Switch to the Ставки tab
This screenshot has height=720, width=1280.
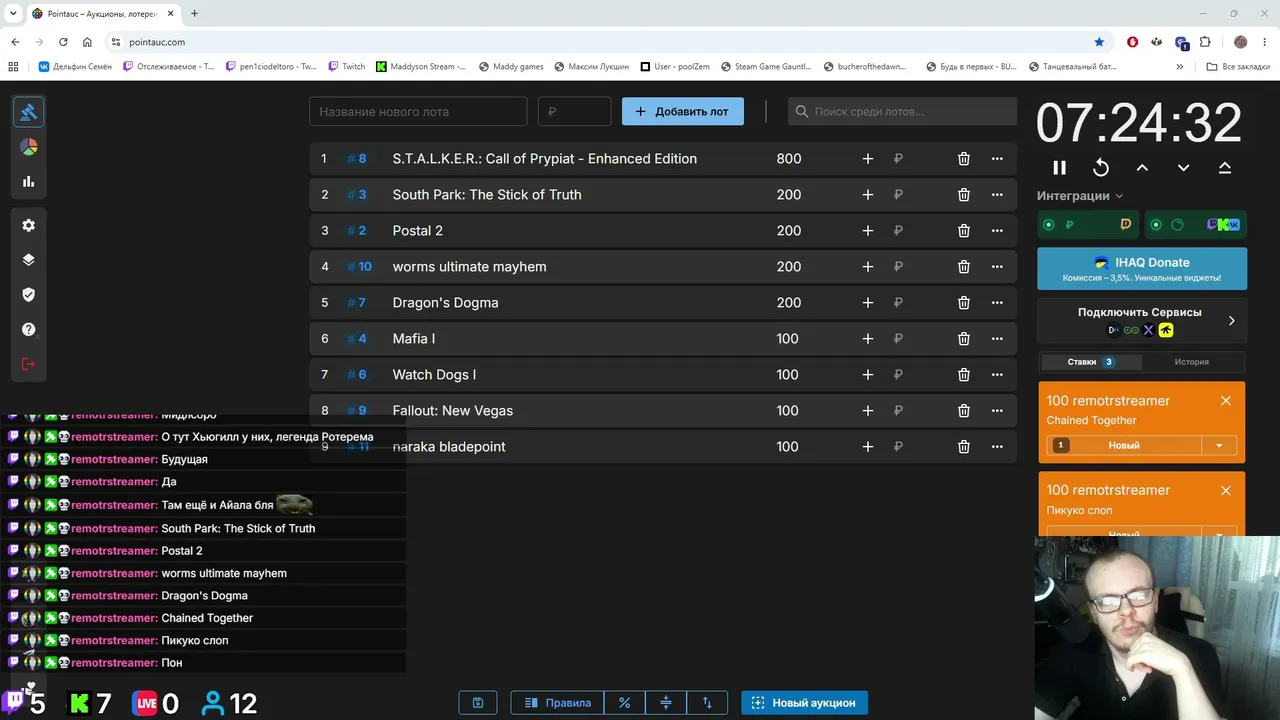1091,362
